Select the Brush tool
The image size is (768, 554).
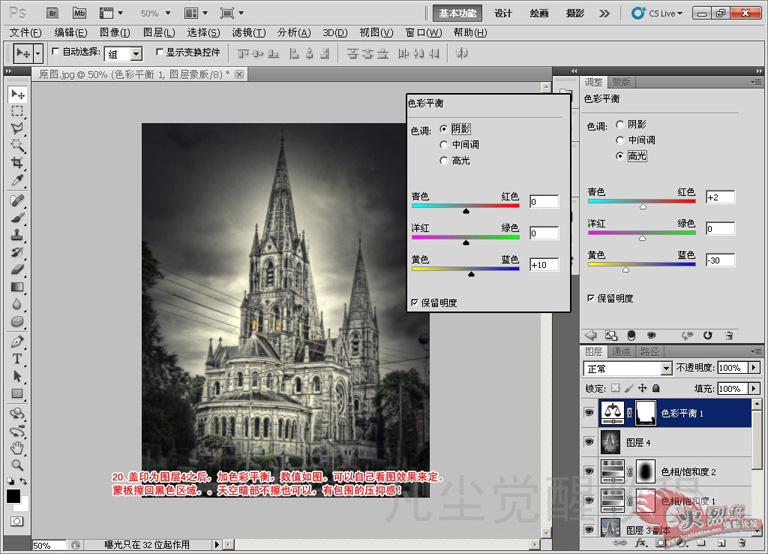(x=18, y=217)
